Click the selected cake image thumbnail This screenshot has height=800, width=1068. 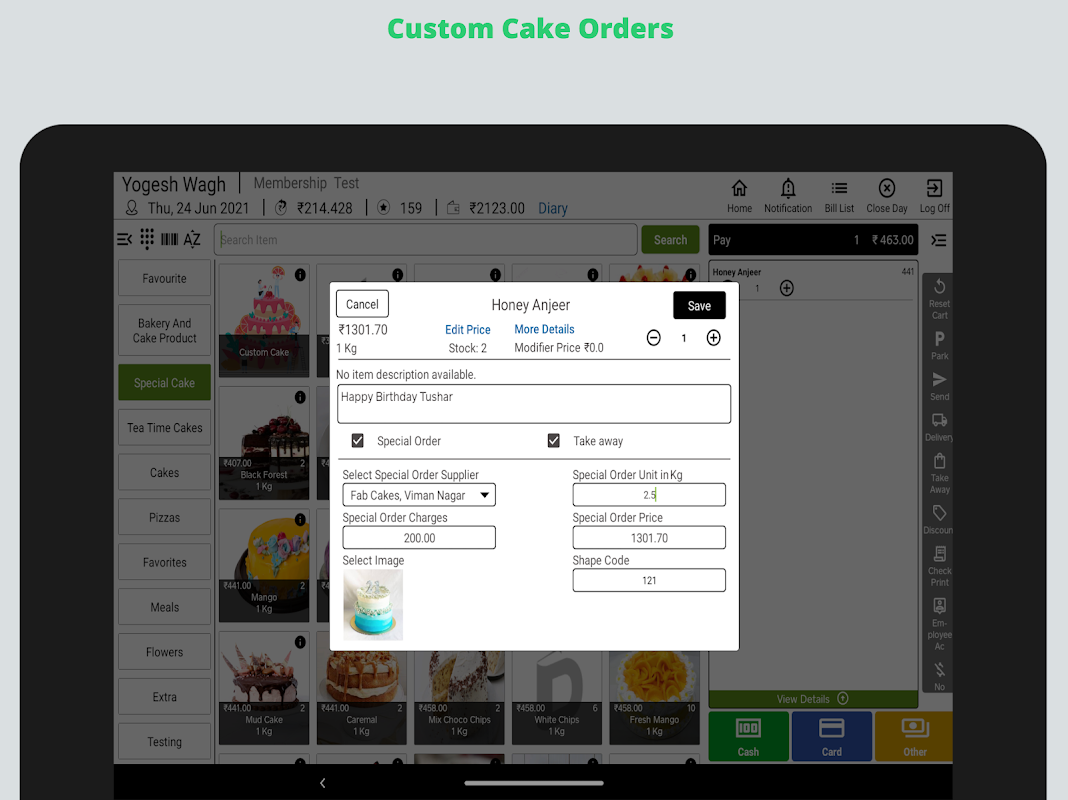pos(373,605)
